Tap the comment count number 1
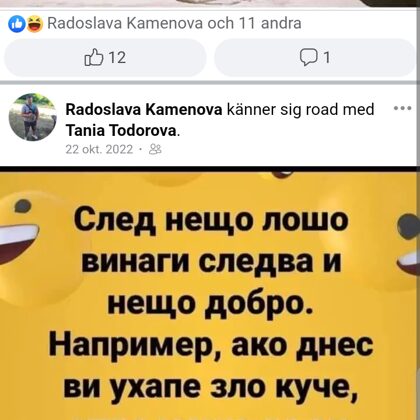This screenshot has width=420, height=420. click(x=327, y=58)
